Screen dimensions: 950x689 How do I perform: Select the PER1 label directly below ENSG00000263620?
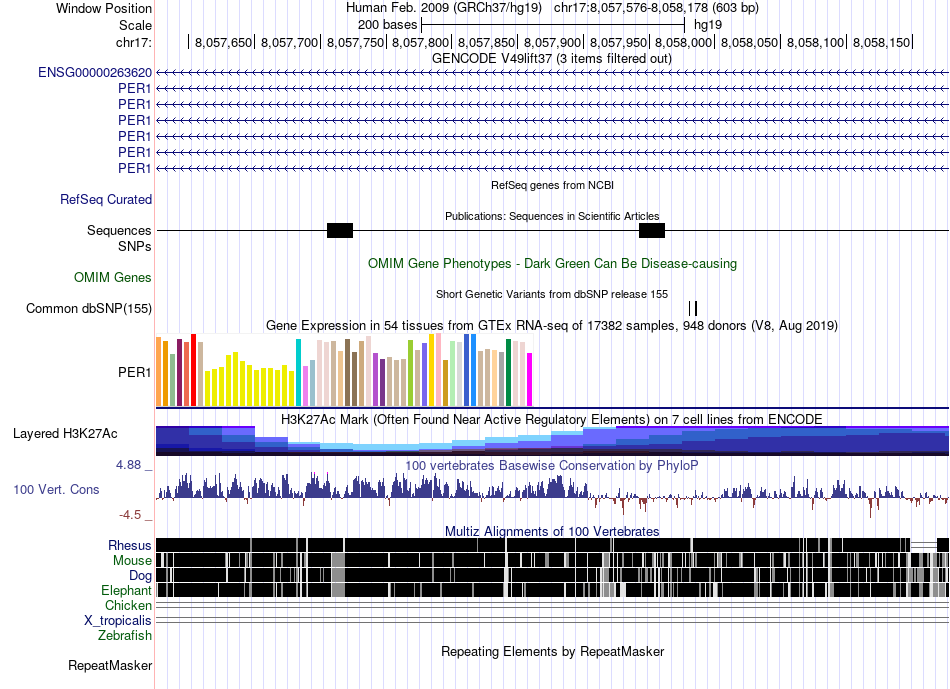pyautogui.click(x=135, y=88)
